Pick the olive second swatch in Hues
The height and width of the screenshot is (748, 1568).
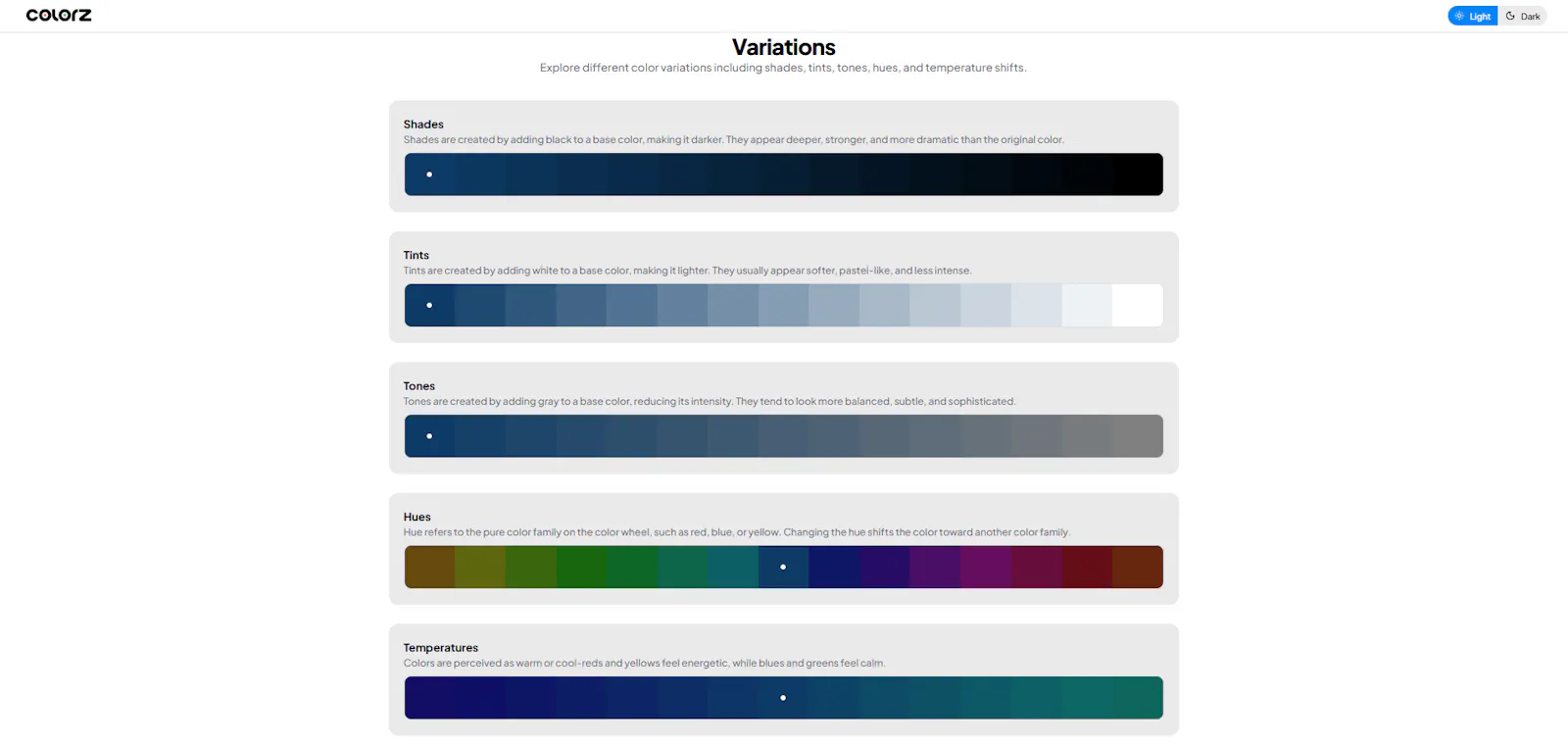480,567
